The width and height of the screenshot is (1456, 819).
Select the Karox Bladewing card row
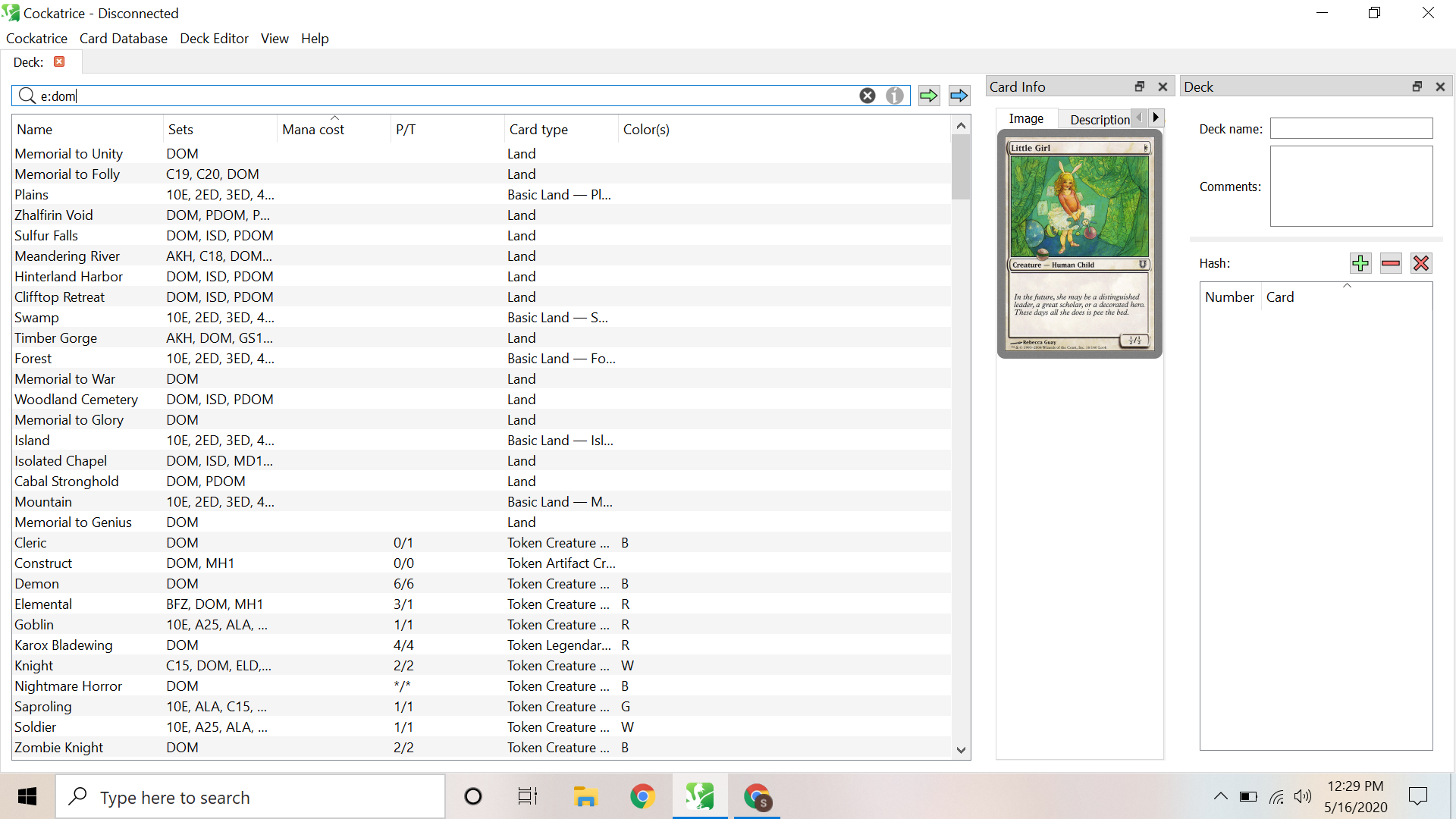(64, 645)
